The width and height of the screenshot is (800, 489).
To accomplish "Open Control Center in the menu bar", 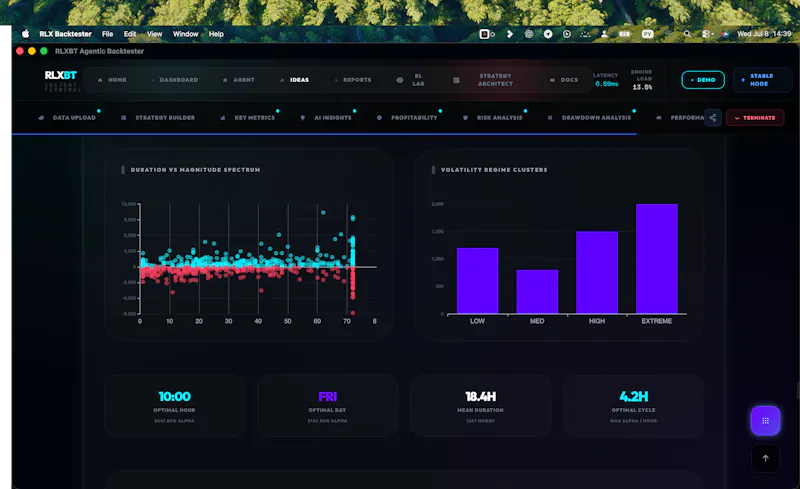I will 707,34.
